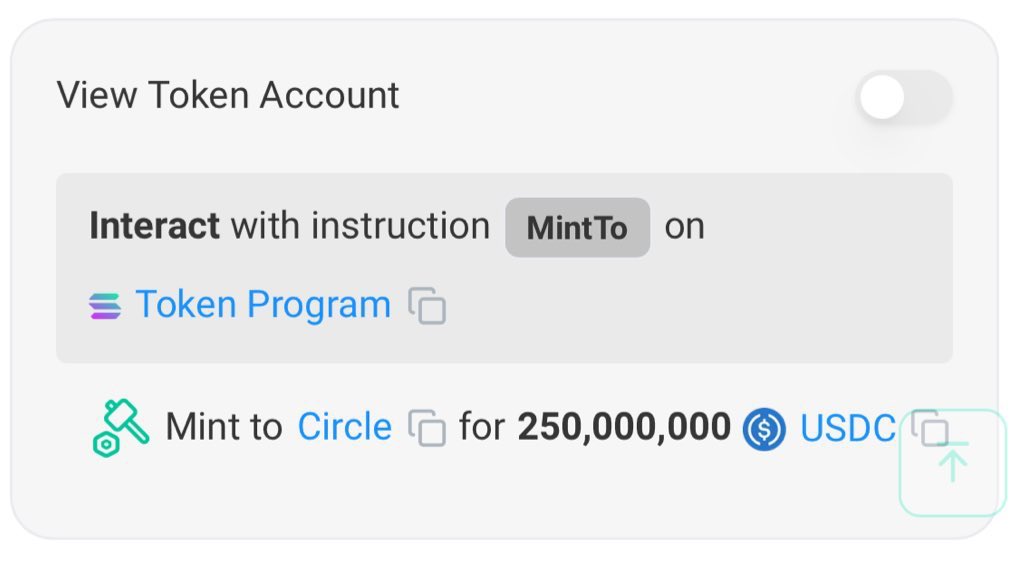The height and width of the screenshot is (577, 1024).
Task: Click empty area of gray instruction panel
Action: click(x=718, y=307)
